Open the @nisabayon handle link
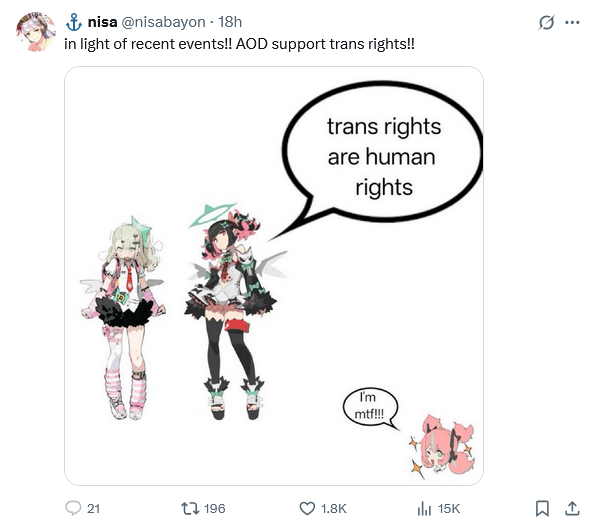This screenshot has width=598, height=530. pyautogui.click(x=163, y=22)
